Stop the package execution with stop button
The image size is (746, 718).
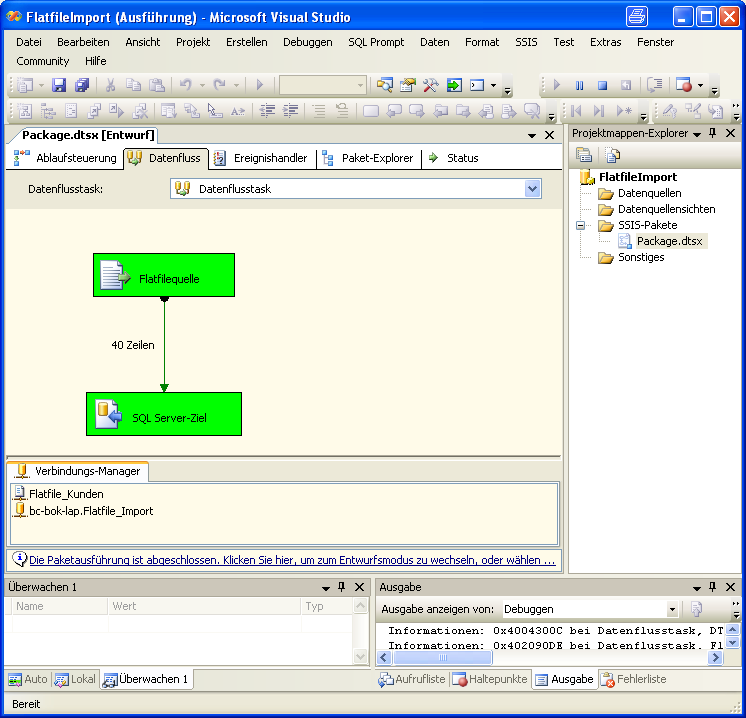point(602,86)
